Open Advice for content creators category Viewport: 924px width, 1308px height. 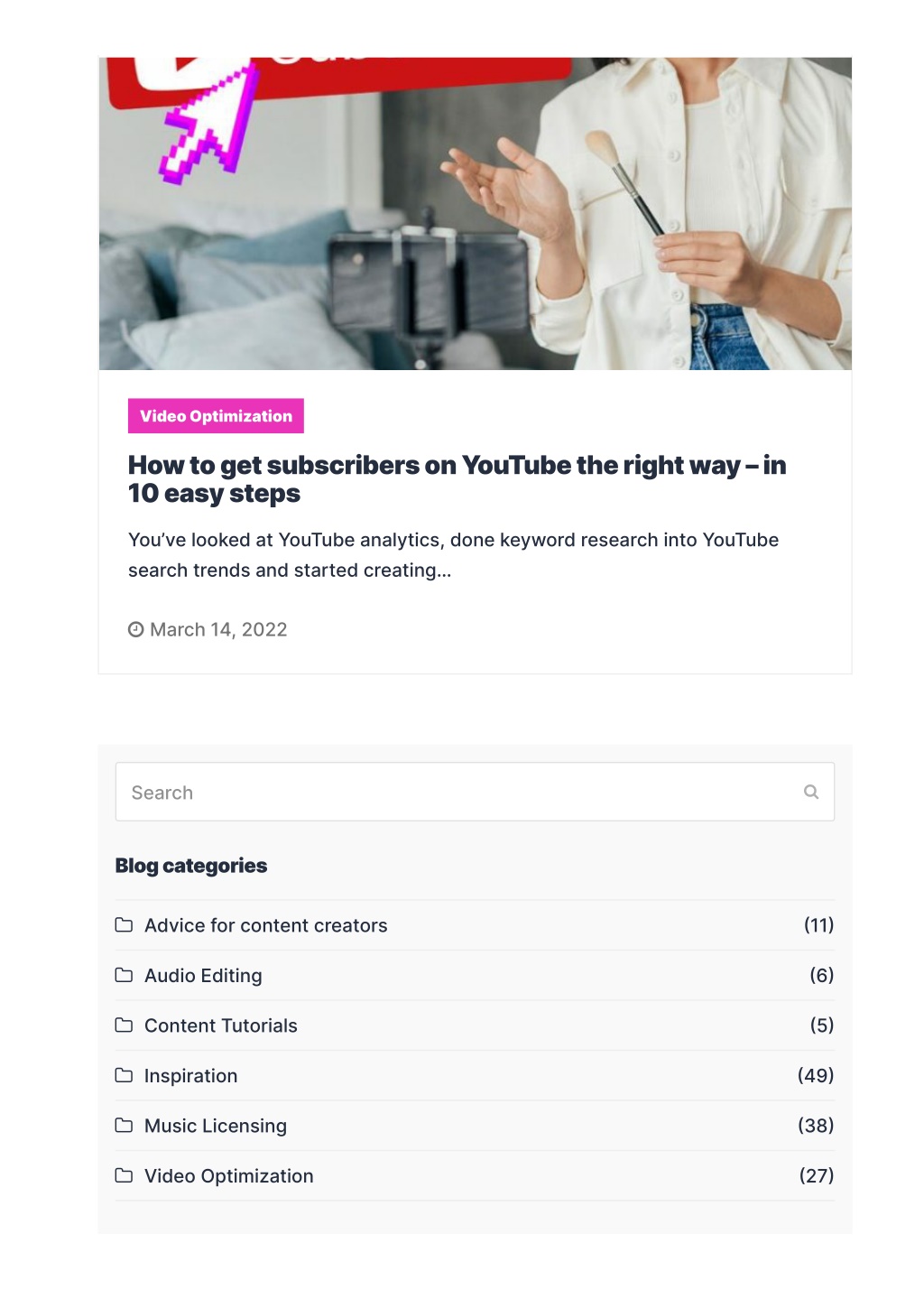point(265,925)
